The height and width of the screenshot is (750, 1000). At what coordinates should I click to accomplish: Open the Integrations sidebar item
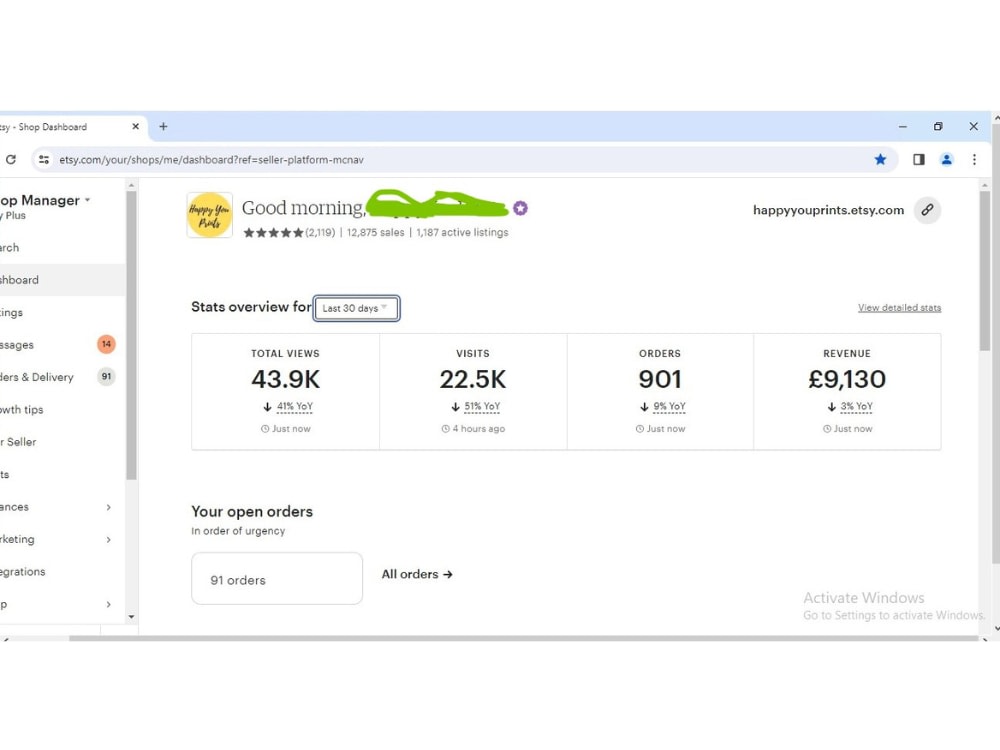[62, 571]
